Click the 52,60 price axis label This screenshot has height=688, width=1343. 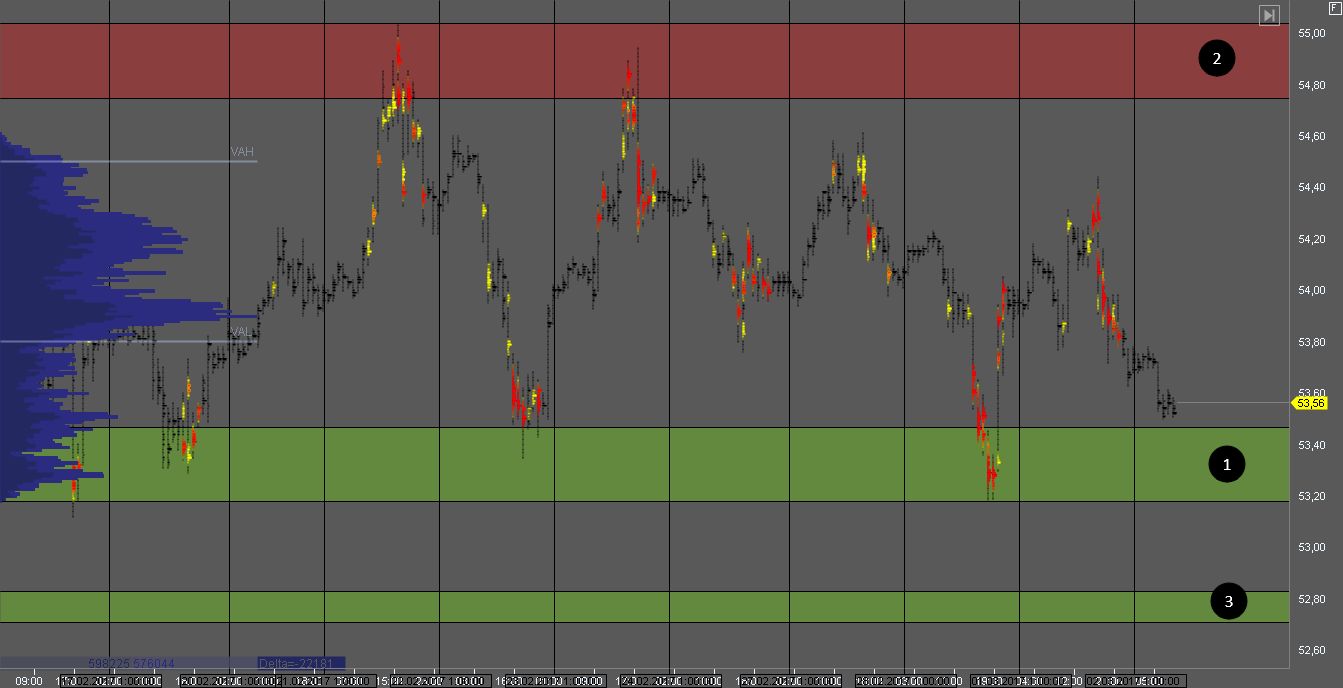point(1311,650)
